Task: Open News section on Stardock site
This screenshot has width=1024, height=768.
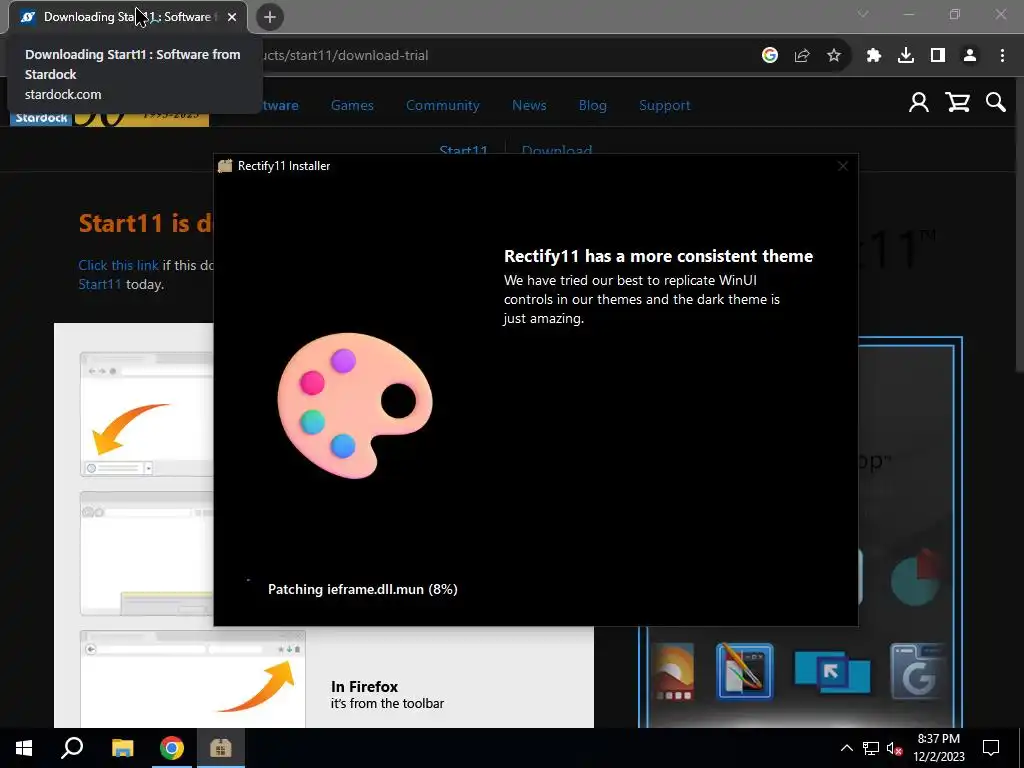Action: pos(529,105)
